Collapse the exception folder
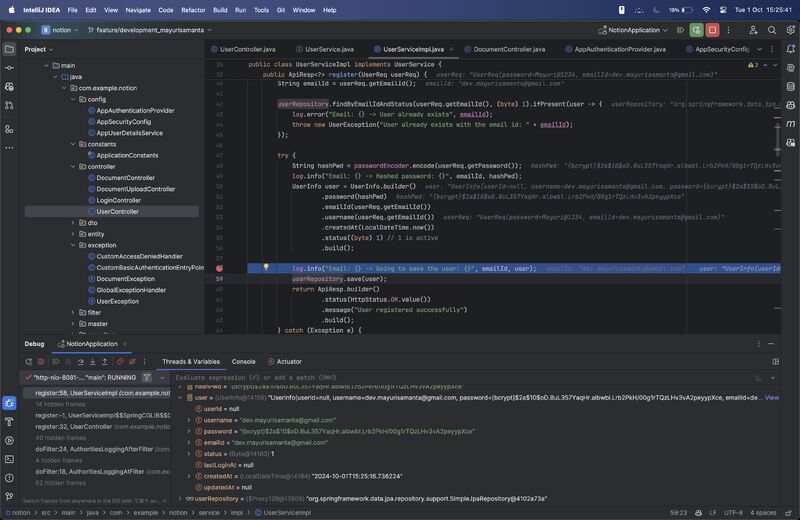The height and width of the screenshot is (520, 800). tap(73, 245)
